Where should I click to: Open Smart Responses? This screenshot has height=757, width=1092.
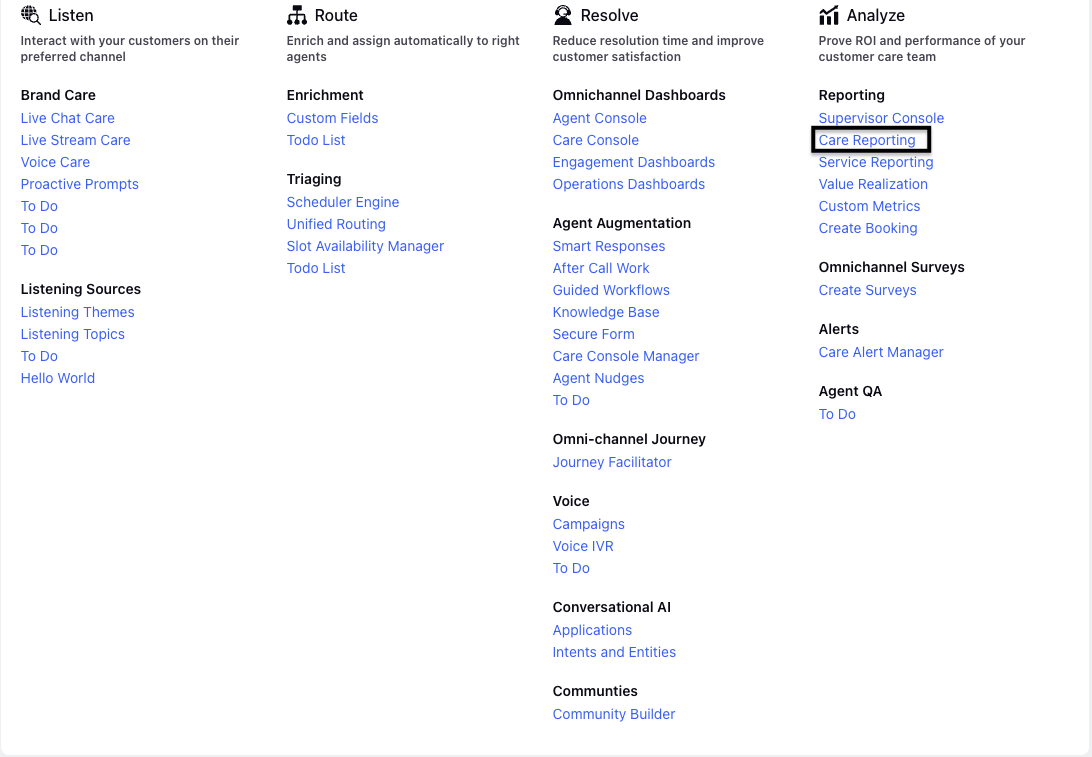[609, 247]
